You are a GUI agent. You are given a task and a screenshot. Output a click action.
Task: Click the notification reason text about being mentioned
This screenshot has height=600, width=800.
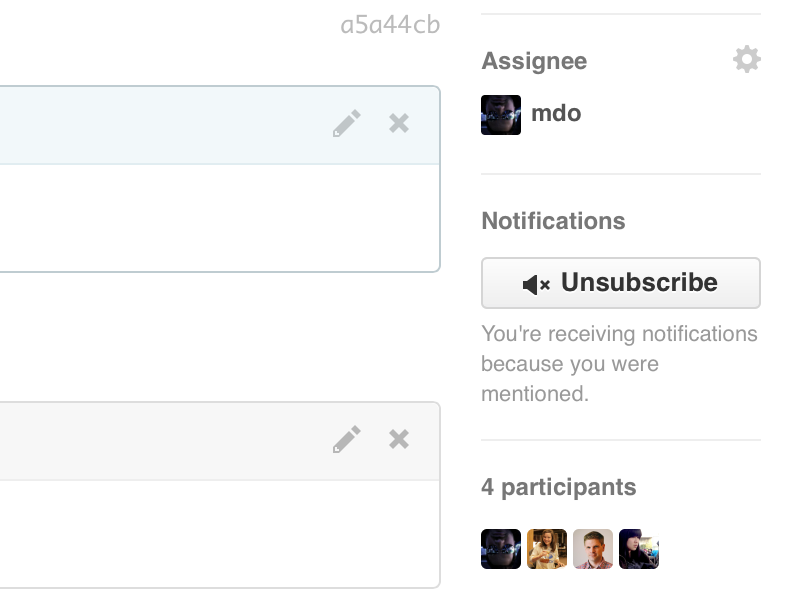pyautogui.click(x=618, y=363)
